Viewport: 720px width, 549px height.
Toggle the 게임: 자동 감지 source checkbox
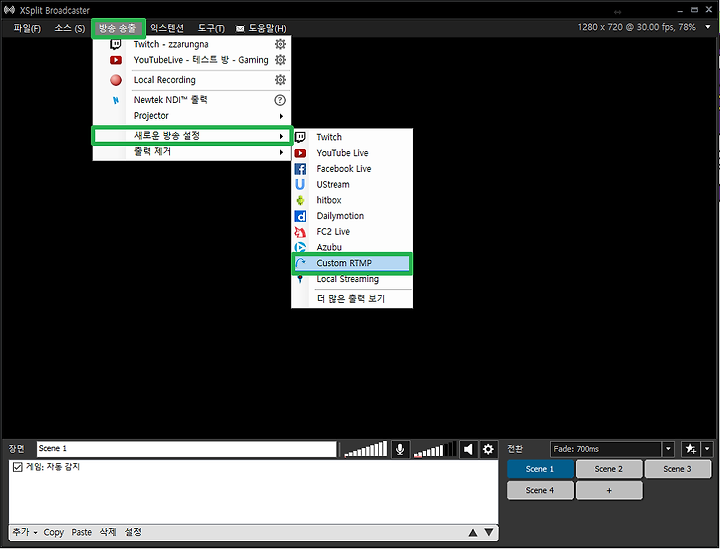pyautogui.click(x=17, y=467)
